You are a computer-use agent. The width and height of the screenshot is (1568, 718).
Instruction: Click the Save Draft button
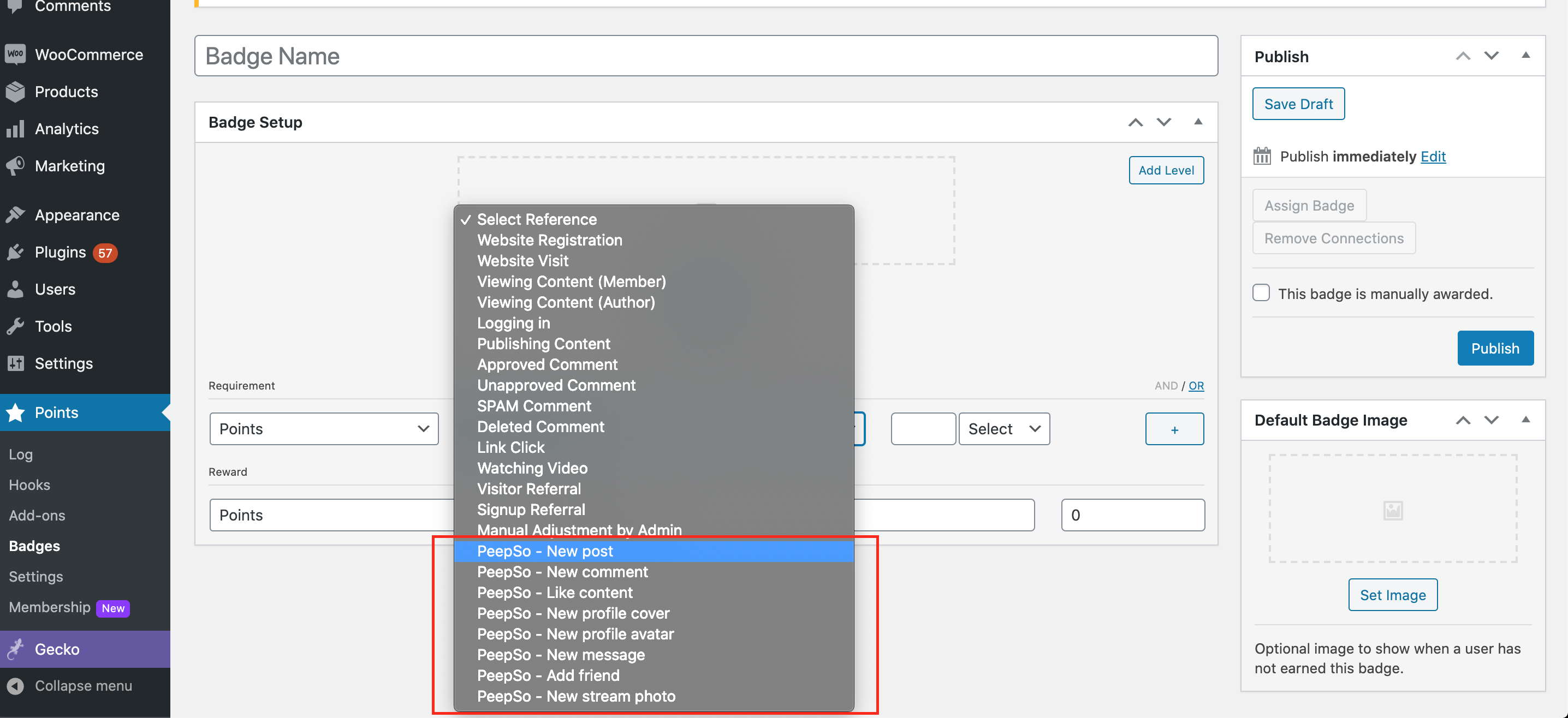1298,104
